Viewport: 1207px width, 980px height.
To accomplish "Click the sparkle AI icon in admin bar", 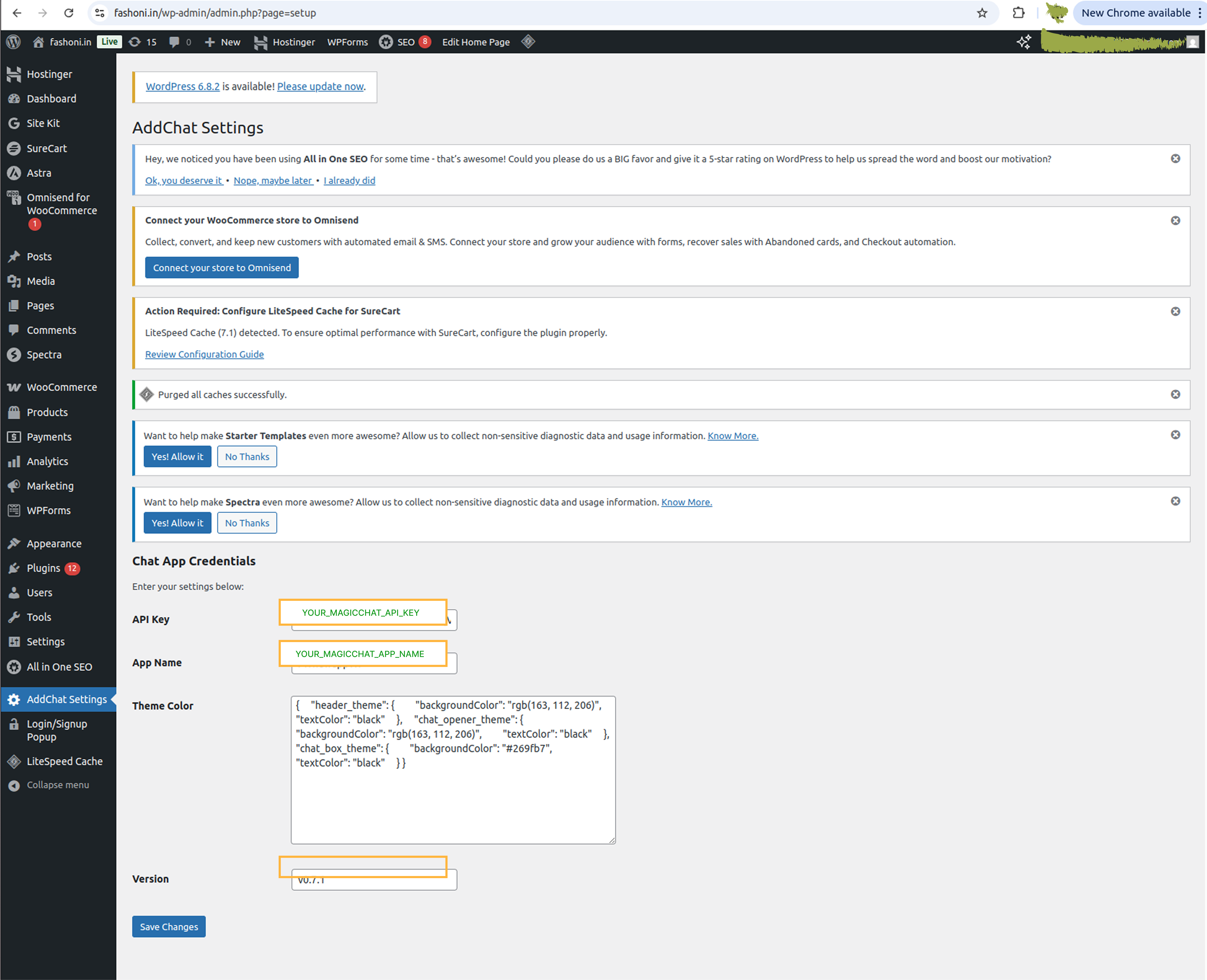I will pyautogui.click(x=1024, y=42).
